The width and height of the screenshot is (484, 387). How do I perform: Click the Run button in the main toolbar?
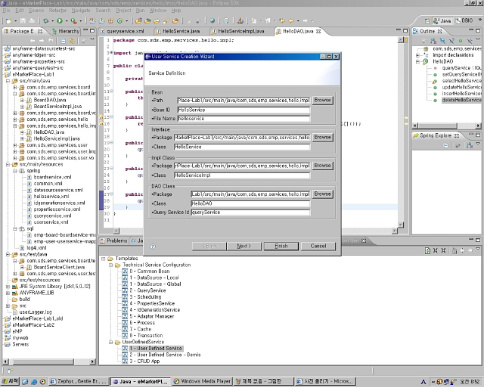coord(60,21)
